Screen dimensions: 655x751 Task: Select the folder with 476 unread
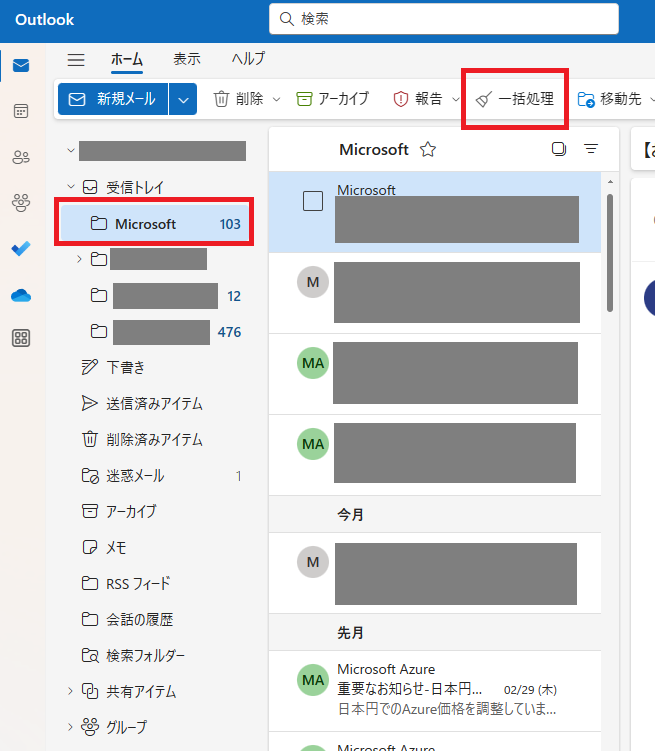[x=165, y=332]
